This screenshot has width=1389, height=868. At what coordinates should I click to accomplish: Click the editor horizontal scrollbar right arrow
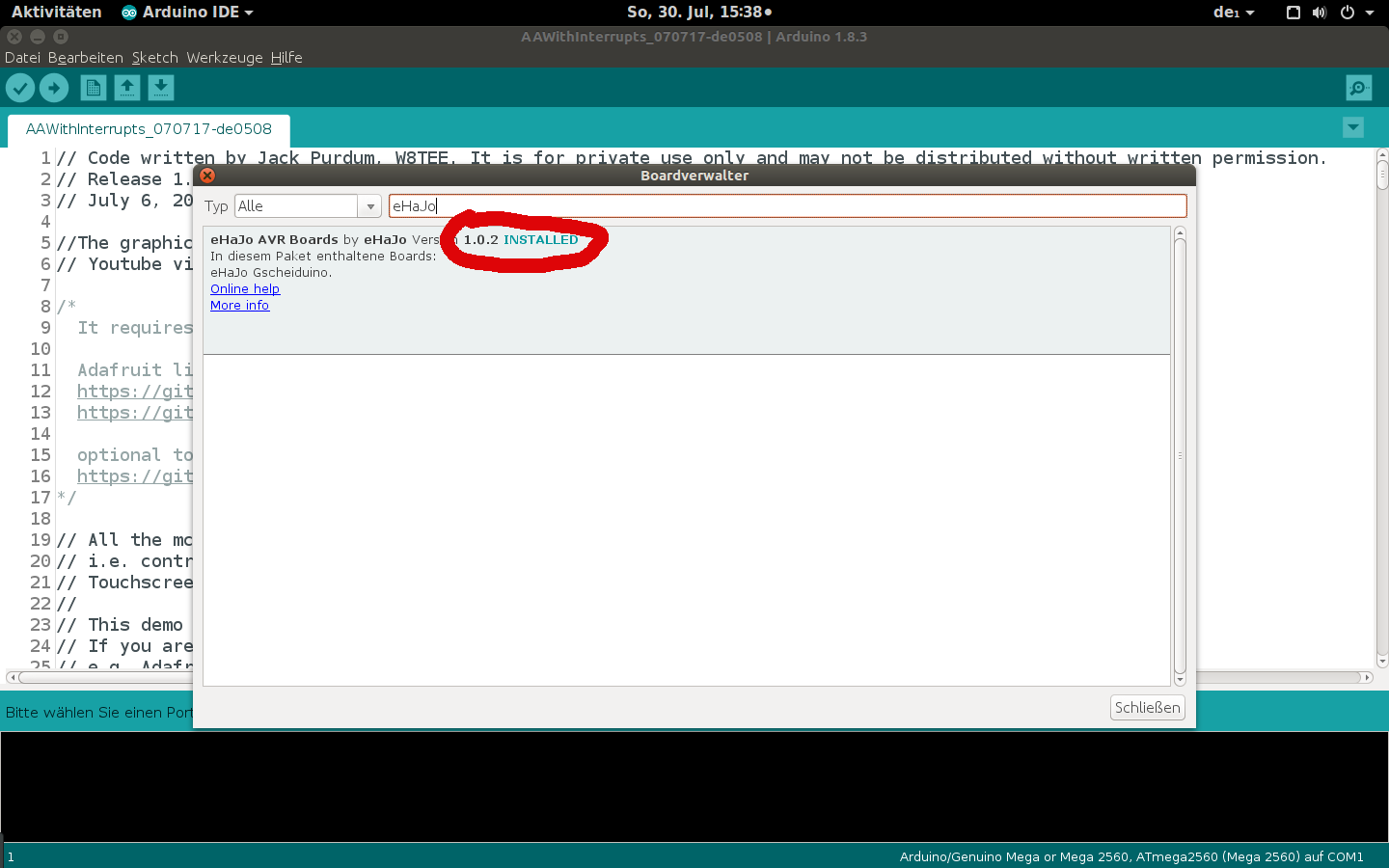(x=1367, y=677)
